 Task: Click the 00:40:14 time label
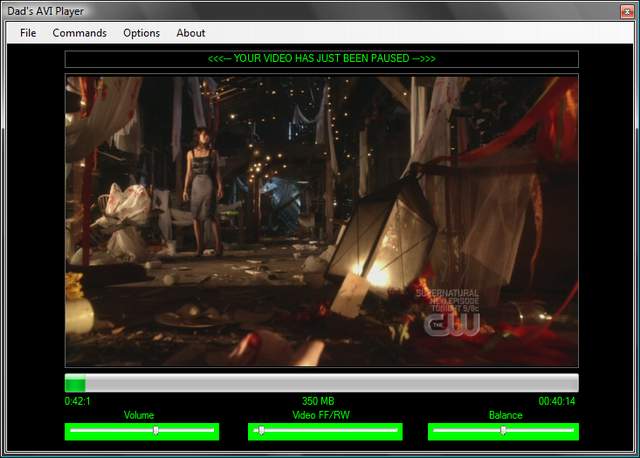[x=557, y=401]
